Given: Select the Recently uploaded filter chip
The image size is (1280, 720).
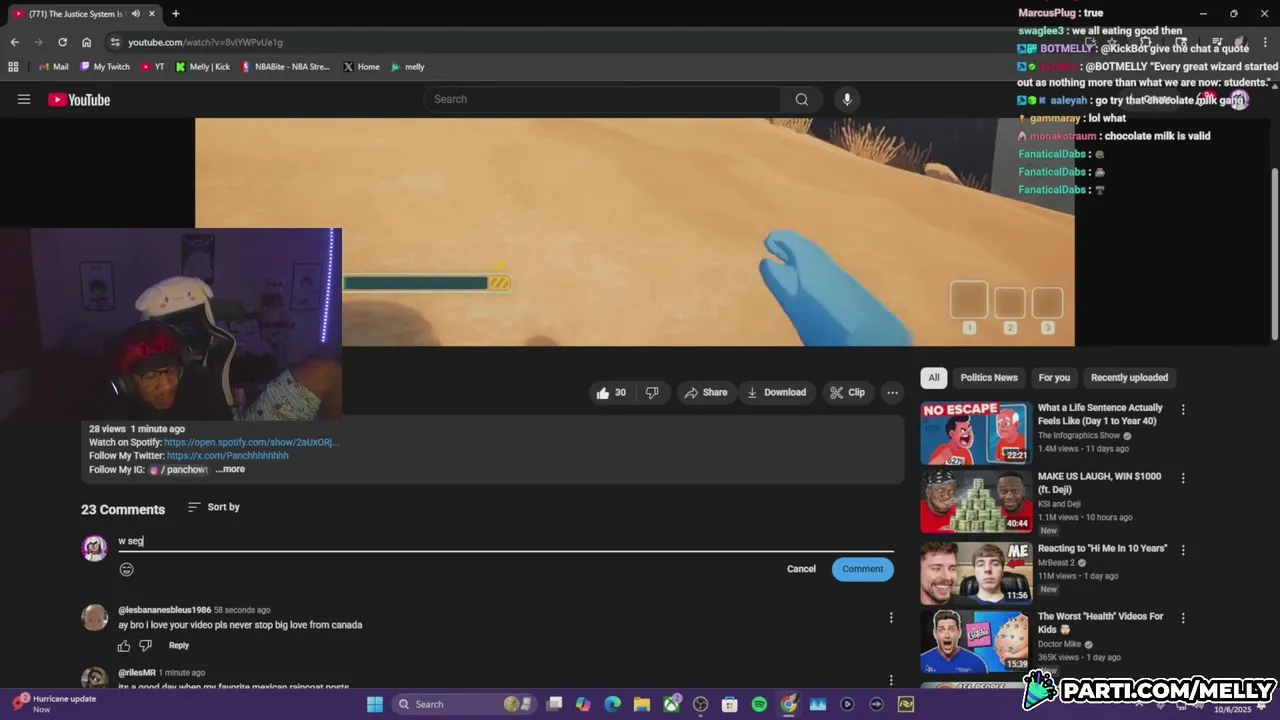Looking at the screenshot, I should 1129,378.
